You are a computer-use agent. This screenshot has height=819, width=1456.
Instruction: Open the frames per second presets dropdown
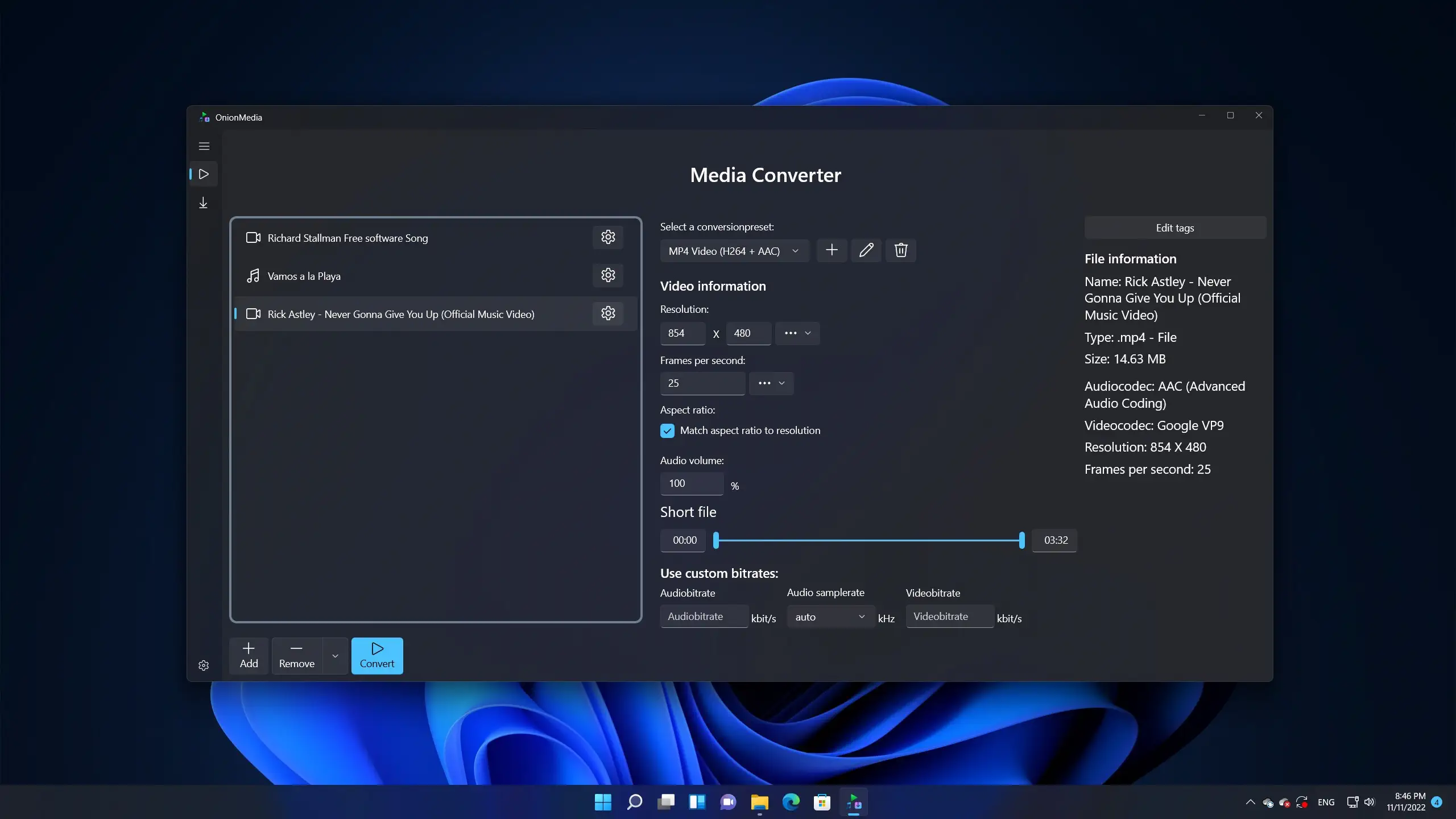(x=771, y=383)
